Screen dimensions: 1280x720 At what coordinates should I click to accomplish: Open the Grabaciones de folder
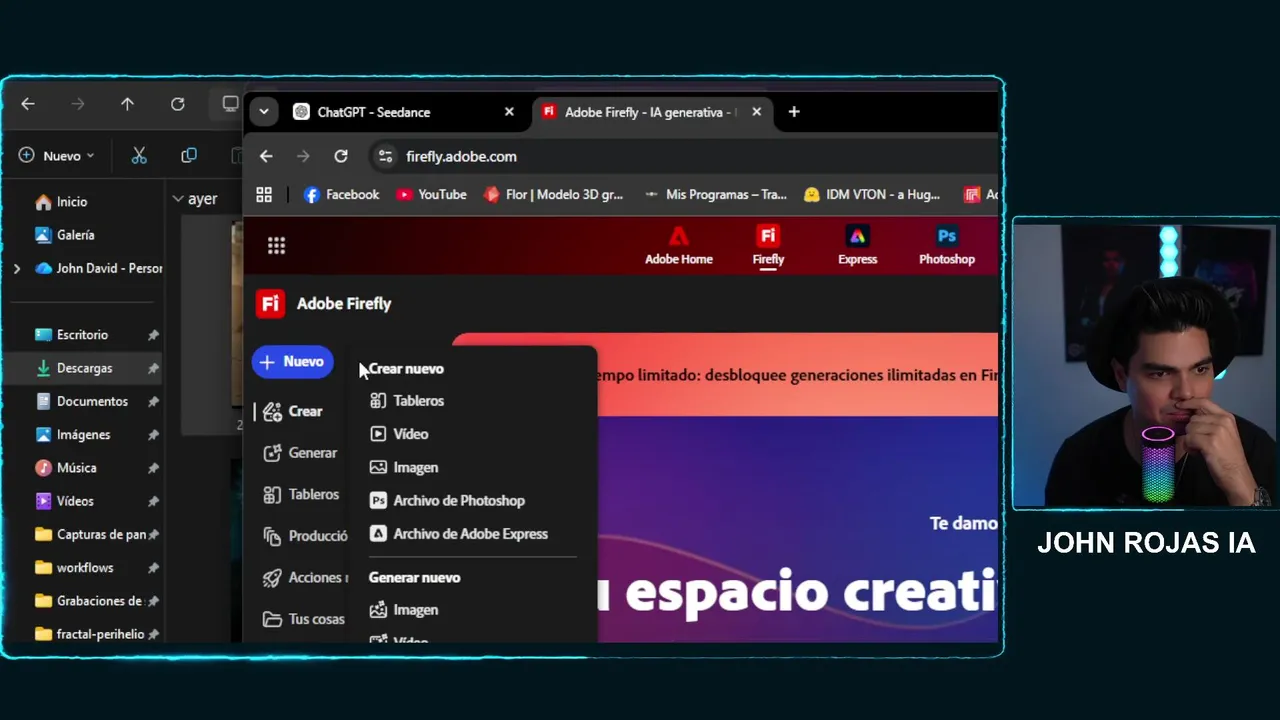(x=88, y=601)
